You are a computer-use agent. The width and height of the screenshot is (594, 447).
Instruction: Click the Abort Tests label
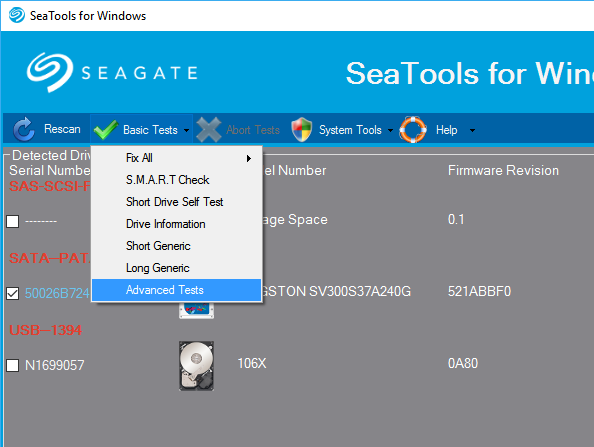click(253, 130)
